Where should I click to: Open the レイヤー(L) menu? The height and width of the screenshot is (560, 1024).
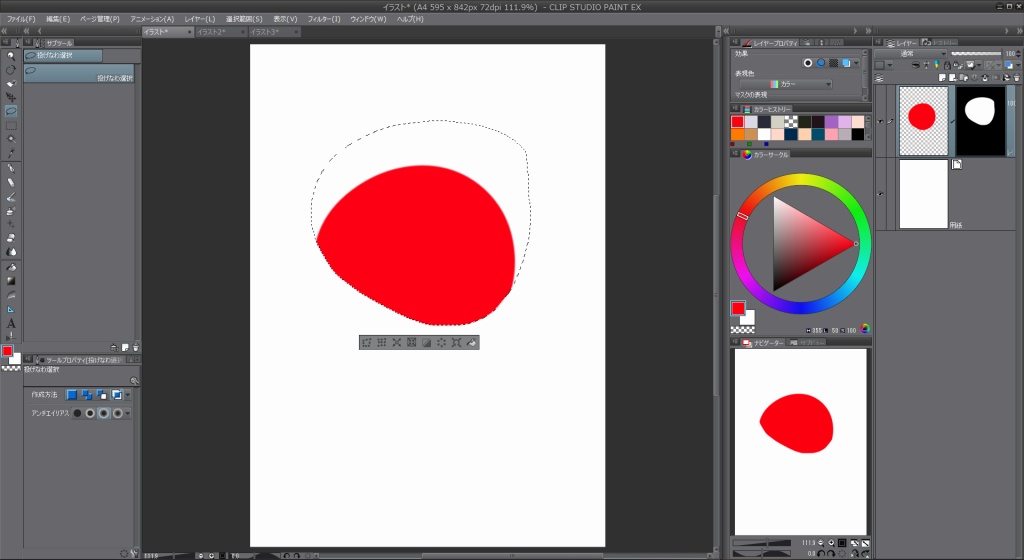pyautogui.click(x=199, y=19)
